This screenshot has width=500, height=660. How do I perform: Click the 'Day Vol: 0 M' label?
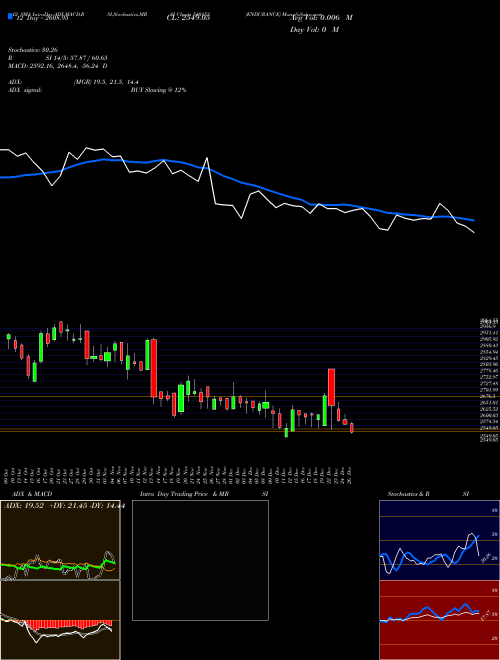pyautogui.click(x=314, y=29)
